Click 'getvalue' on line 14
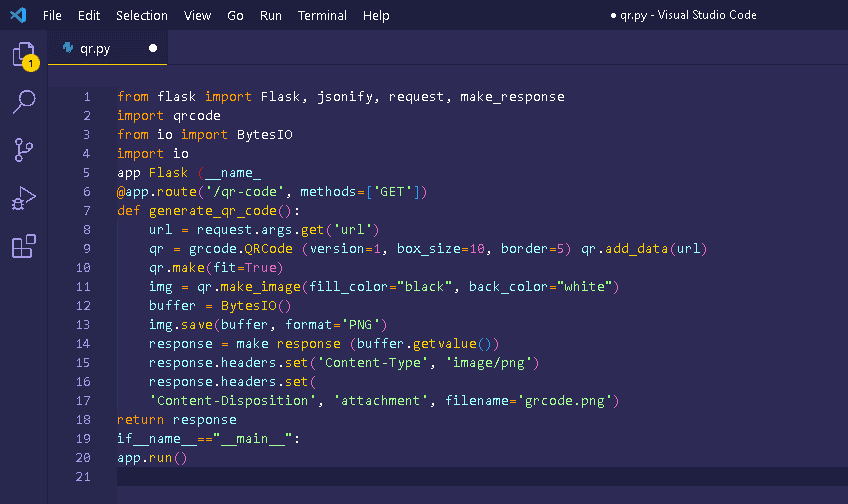This screenshot has width=848, height=504. (445, 344)
